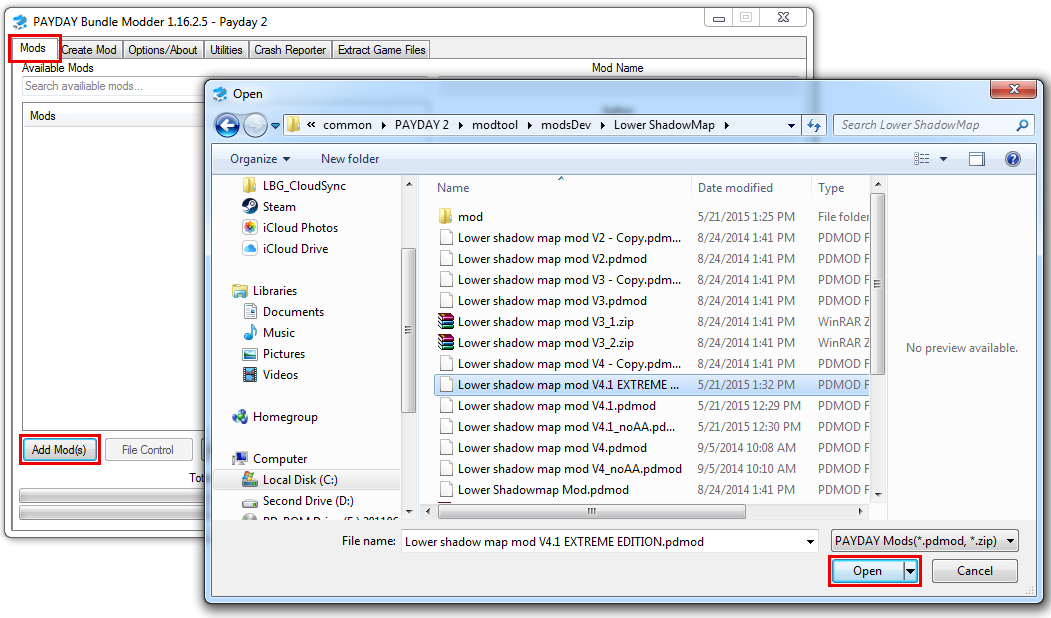The width and height of the screenshot is (1051, 618).
Task: Click the File Control button
Action: click(147, 450)
